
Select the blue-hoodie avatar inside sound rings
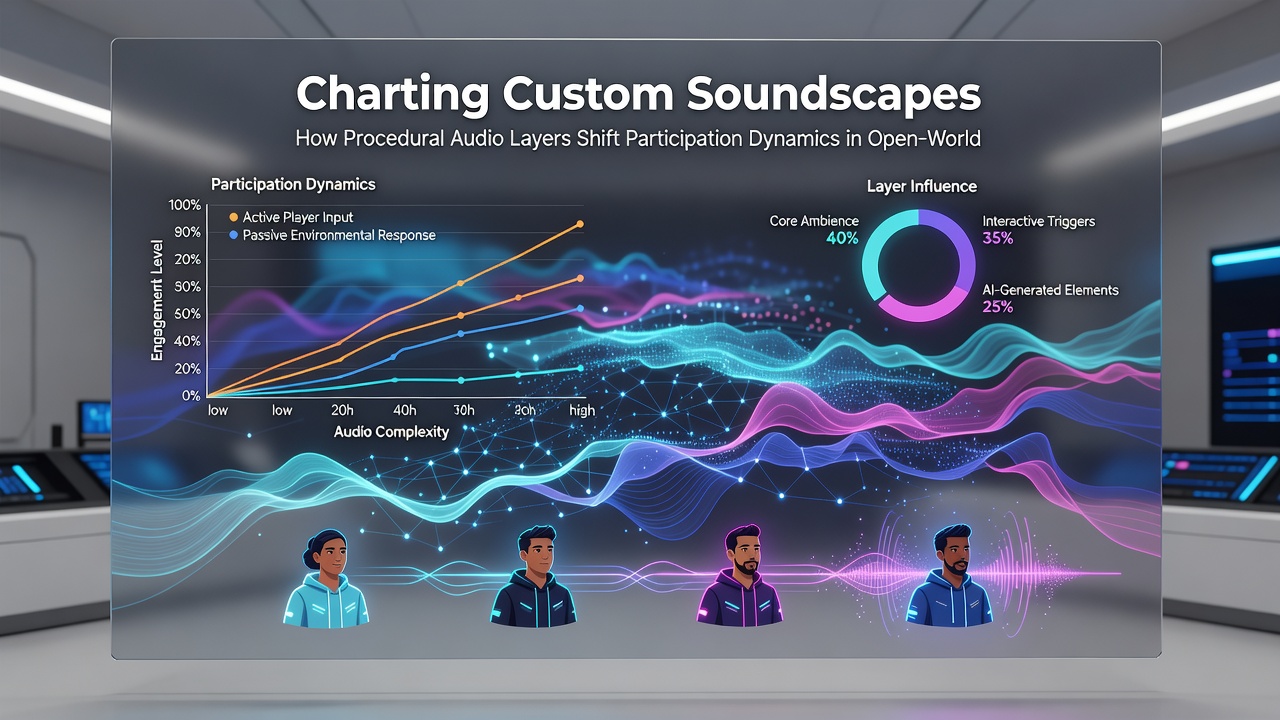[x=949, y=578]
